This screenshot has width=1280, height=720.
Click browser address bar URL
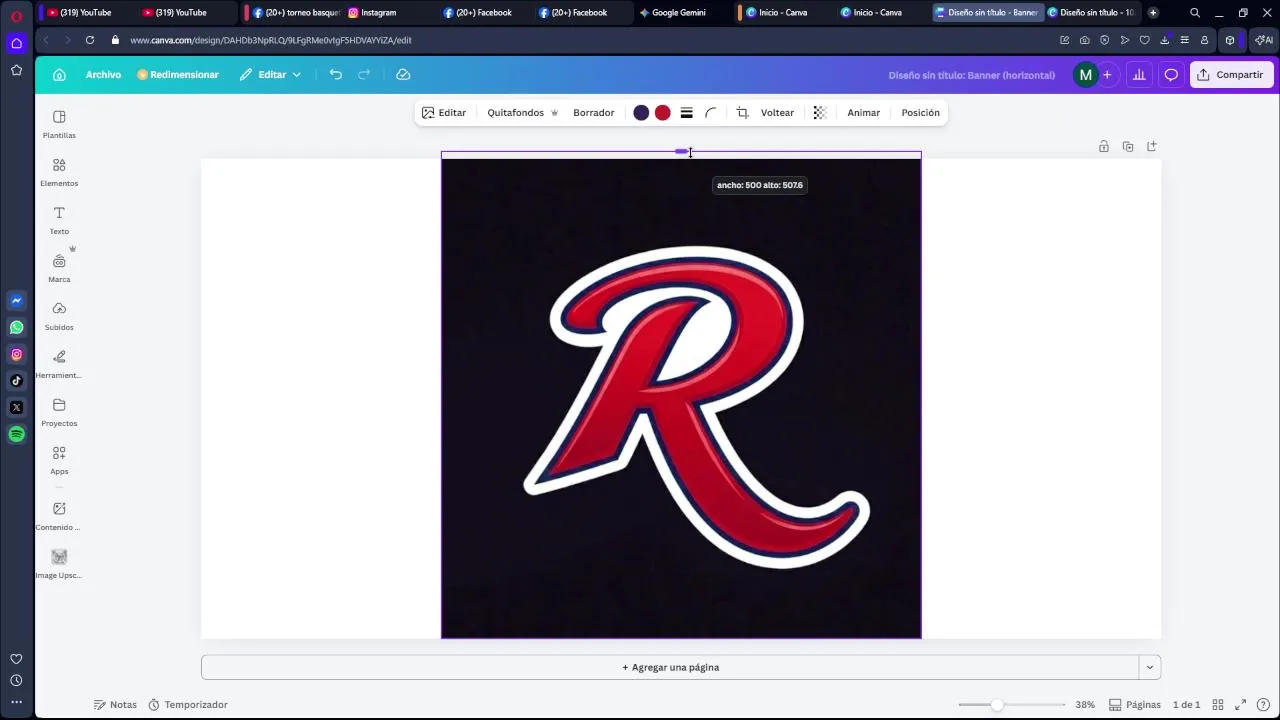[271, 40]
